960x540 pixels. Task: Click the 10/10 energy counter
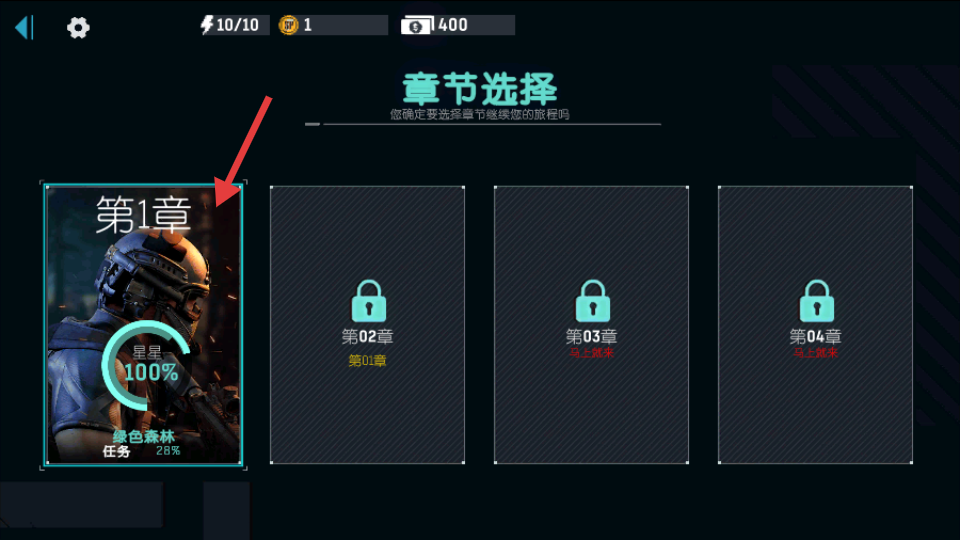point(237,25)
